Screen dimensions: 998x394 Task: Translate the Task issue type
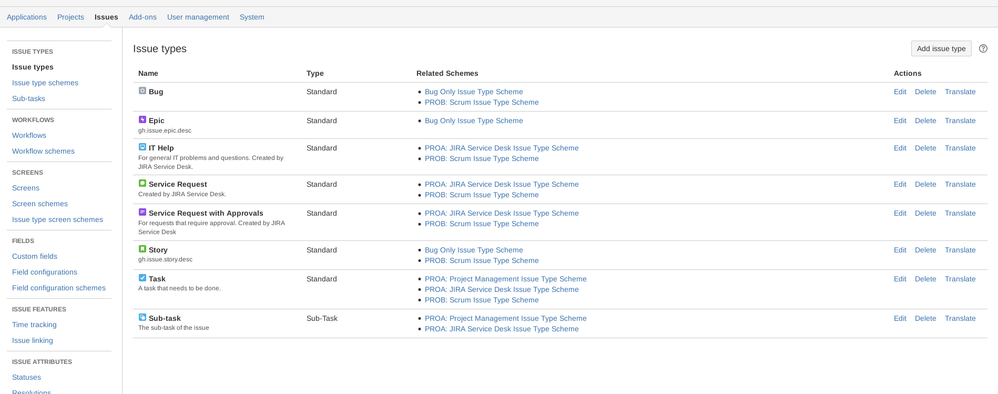960,279
